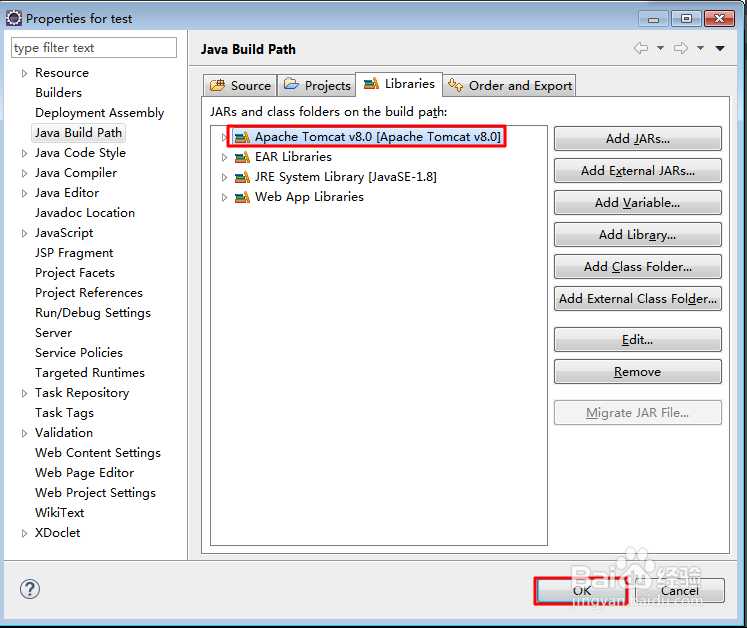Select WikiText in the properties tree

click(x=60, y=513)
